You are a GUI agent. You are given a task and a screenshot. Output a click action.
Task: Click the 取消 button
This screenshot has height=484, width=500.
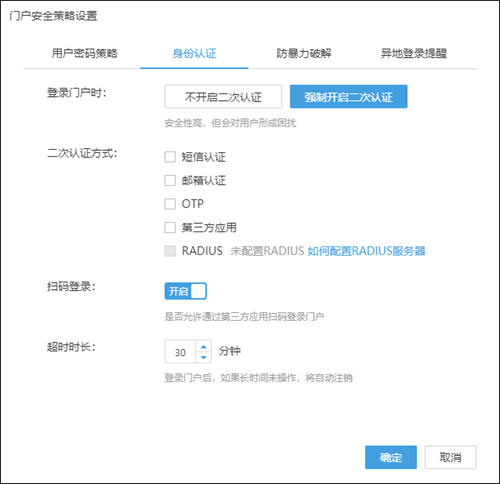tap(450, 457)
